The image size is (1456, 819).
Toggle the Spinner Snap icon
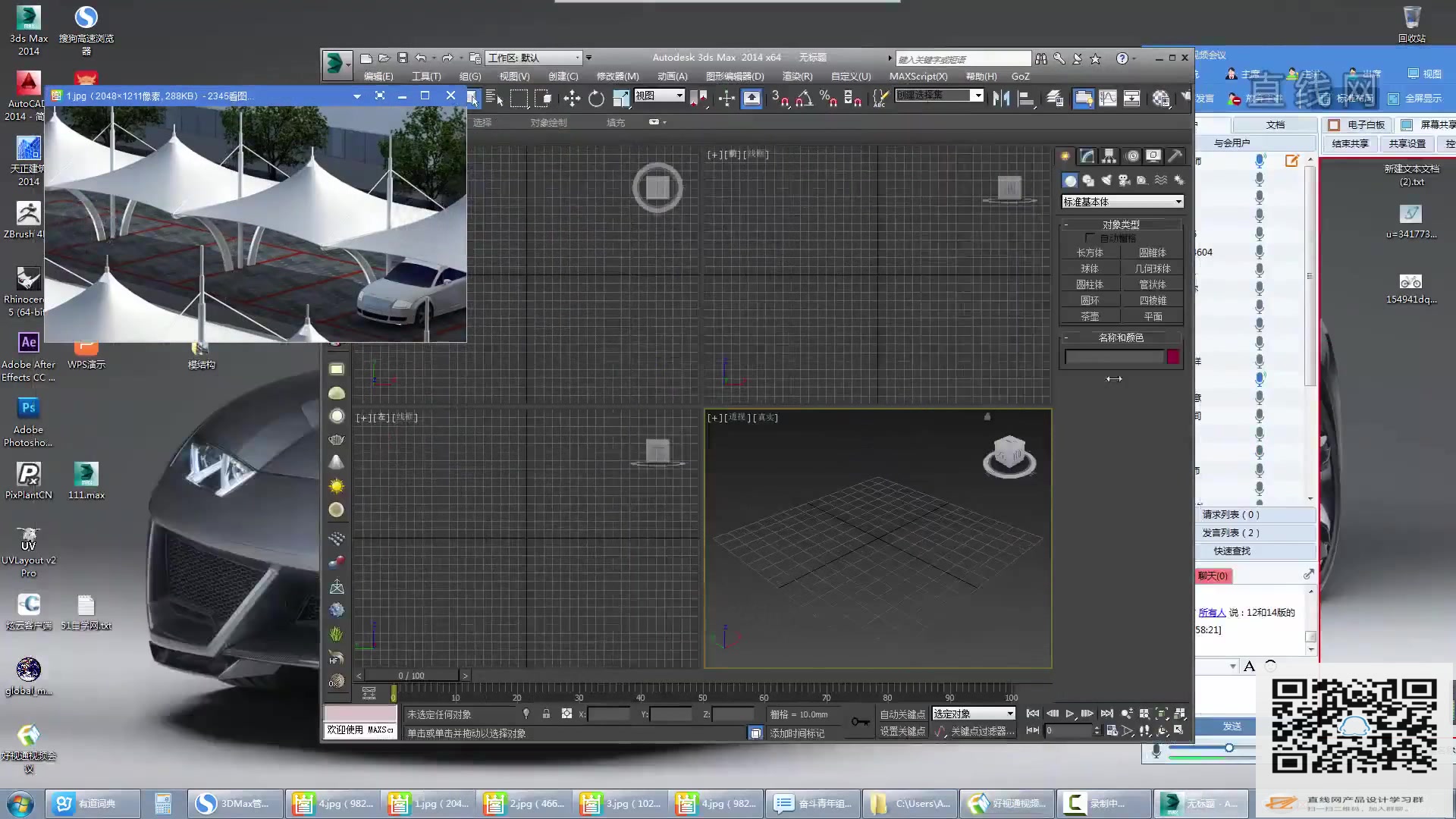[852, 99]
